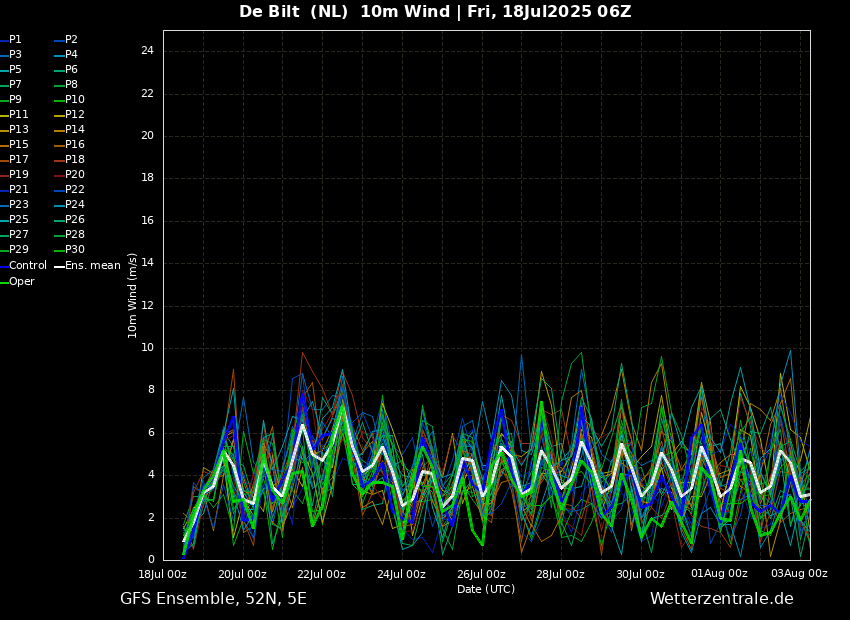Click the 24 value on y-axis

click(147, 51)
